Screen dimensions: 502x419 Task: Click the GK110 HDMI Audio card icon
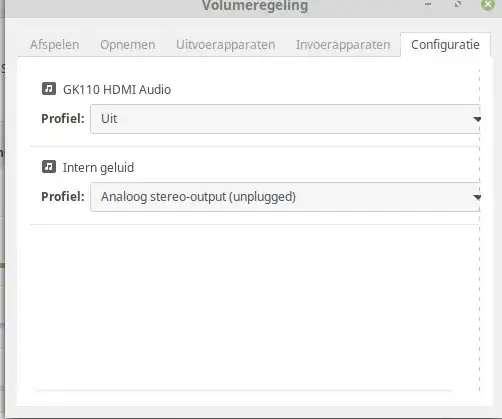pyautogui.click(x=49, y=89)
